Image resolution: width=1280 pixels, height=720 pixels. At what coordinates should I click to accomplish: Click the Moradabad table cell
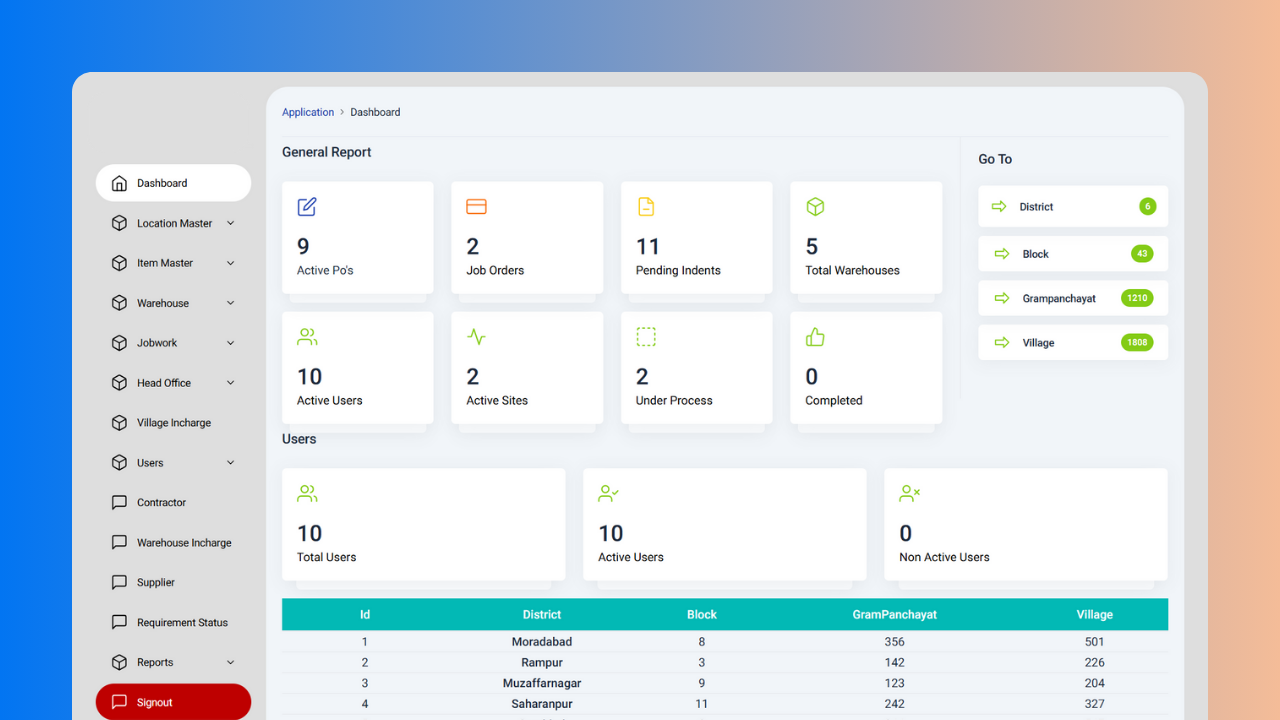pyautogui.click(x=542, y=642)
